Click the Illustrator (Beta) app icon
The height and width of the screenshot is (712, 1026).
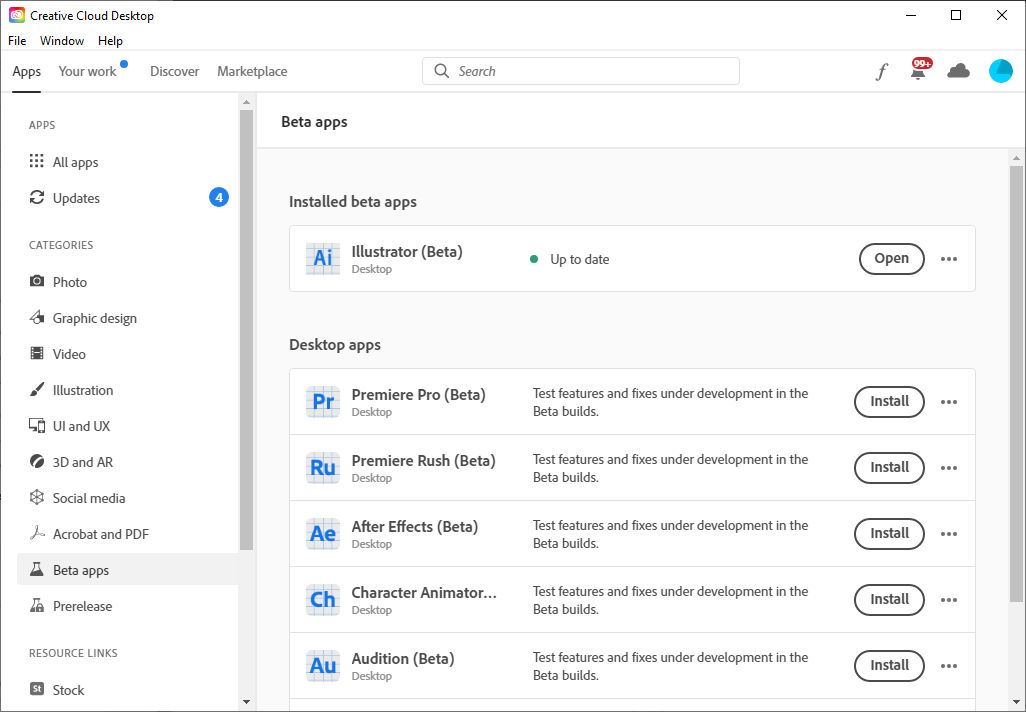(323, 259)
